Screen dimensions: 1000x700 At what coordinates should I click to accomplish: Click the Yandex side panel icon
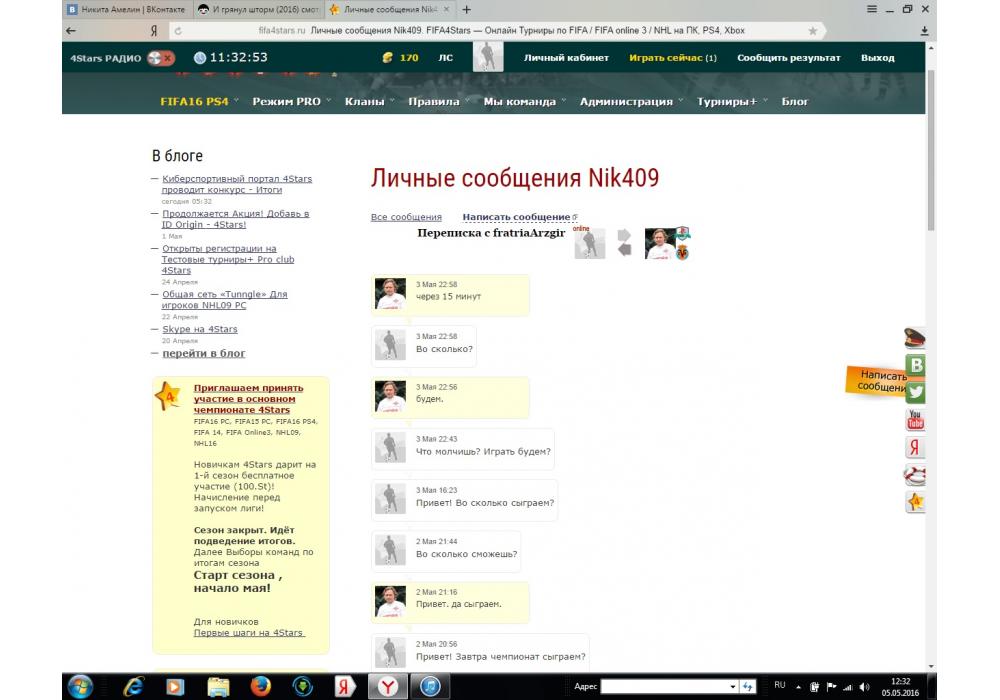point(915,447)
